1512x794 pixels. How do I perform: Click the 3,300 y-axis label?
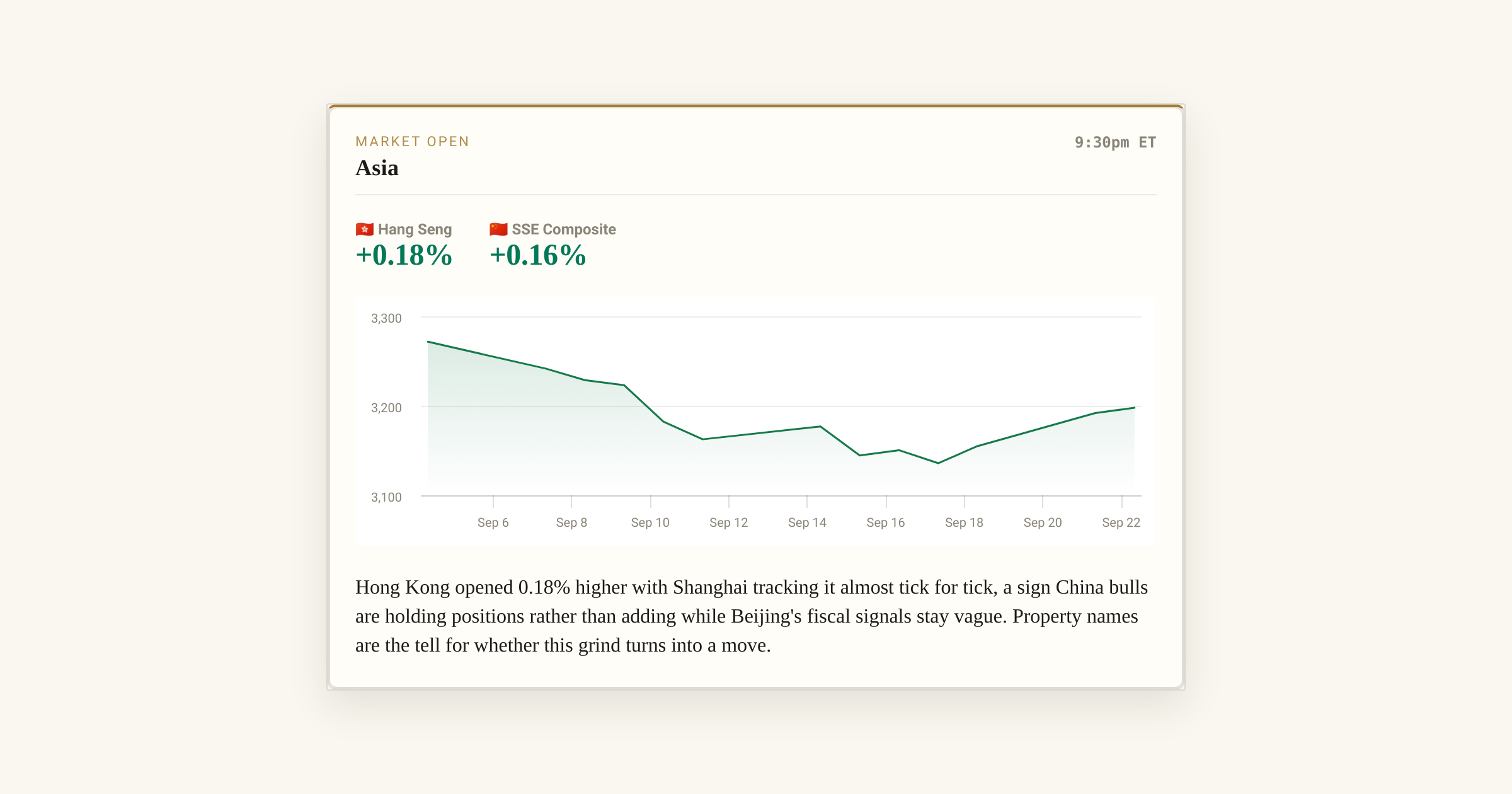[386, 318]
